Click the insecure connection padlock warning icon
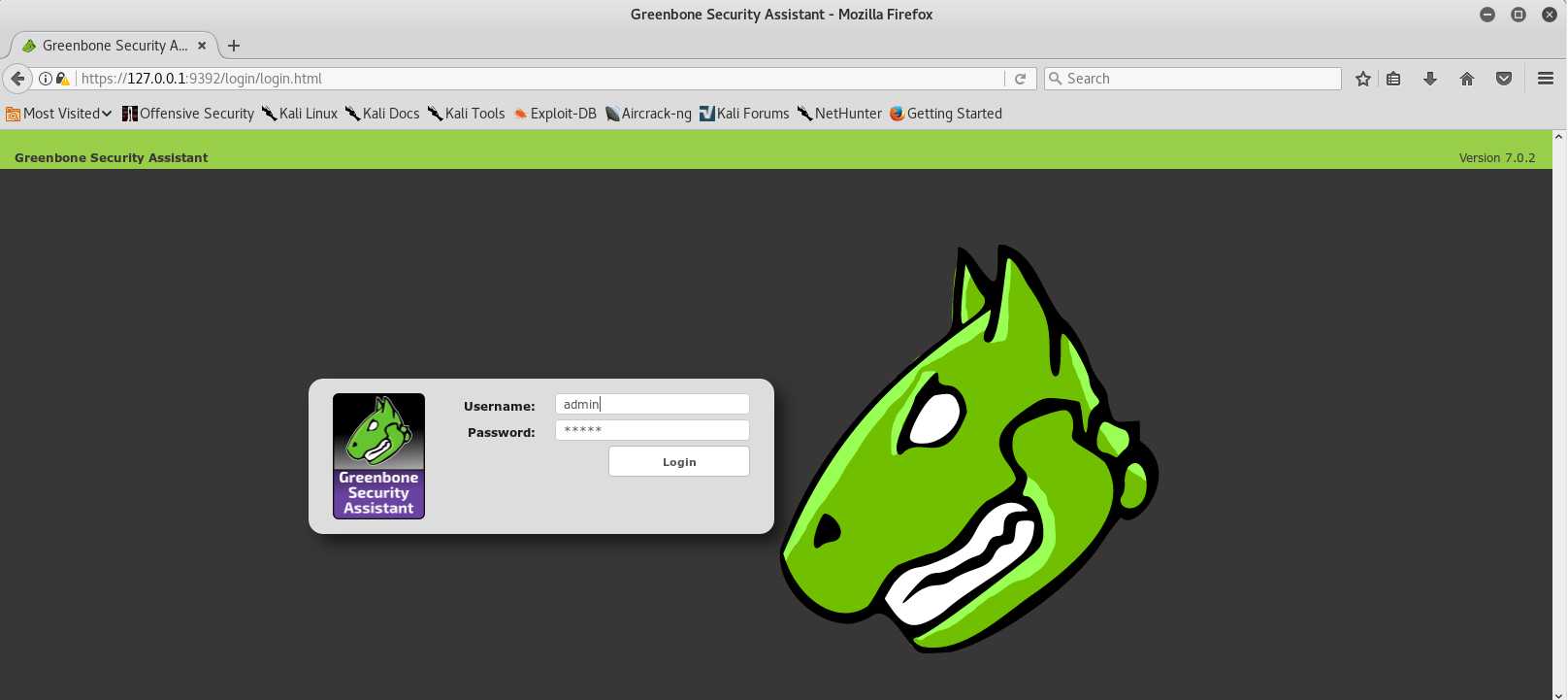Image resolution: width=1568 pixels, height=700 pixels. (x=63, y=79)
